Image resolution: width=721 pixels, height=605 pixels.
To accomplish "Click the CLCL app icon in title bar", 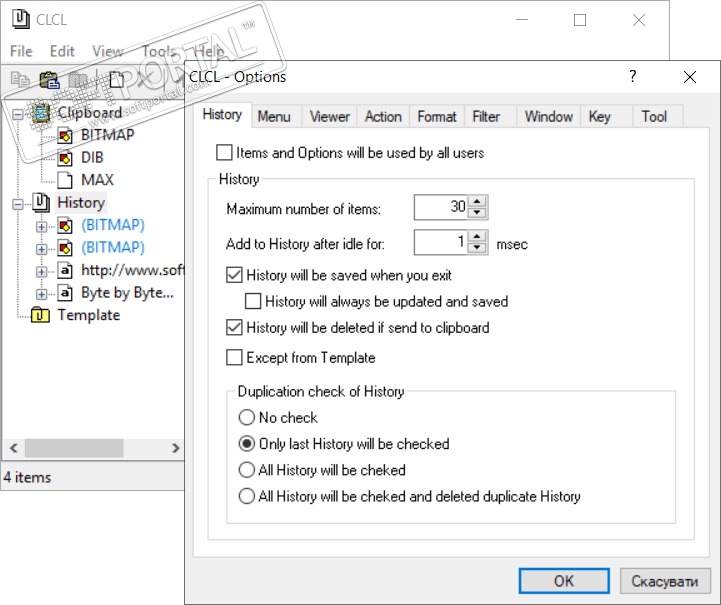I will tap(20, 19).
